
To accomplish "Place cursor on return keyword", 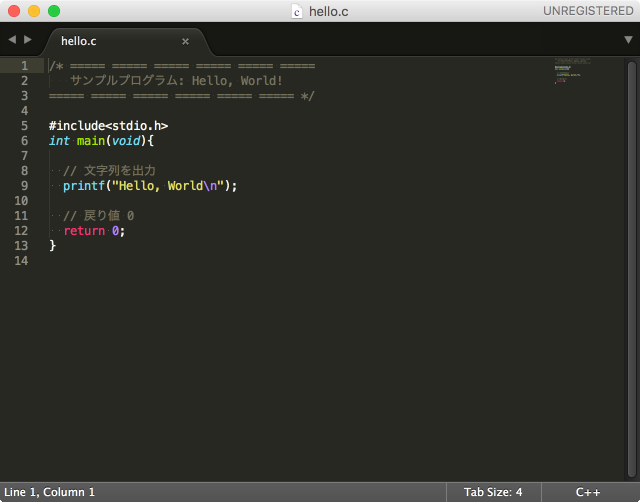I will (x=84, y=231).
